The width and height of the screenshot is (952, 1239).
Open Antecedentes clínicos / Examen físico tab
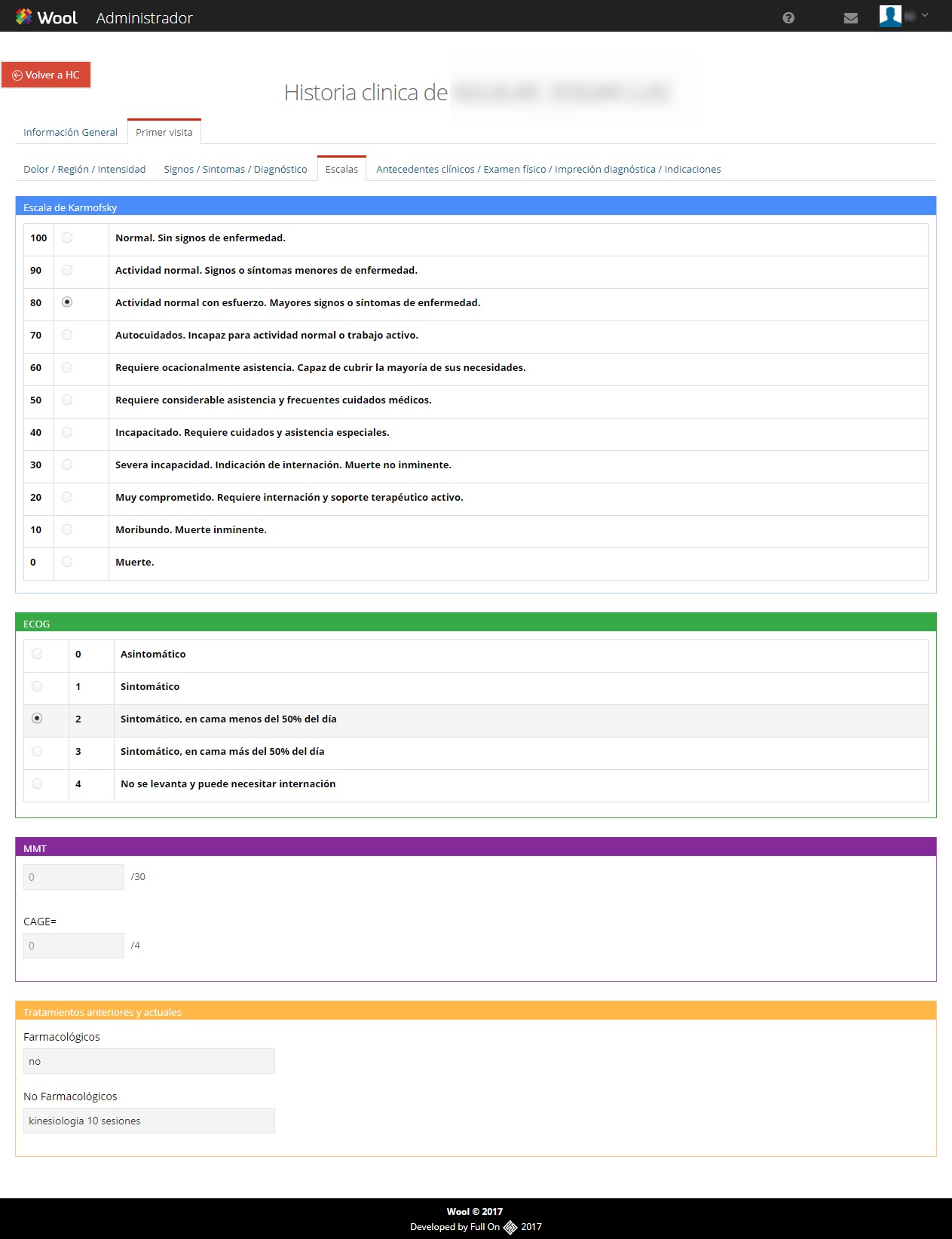click(548, 169)
